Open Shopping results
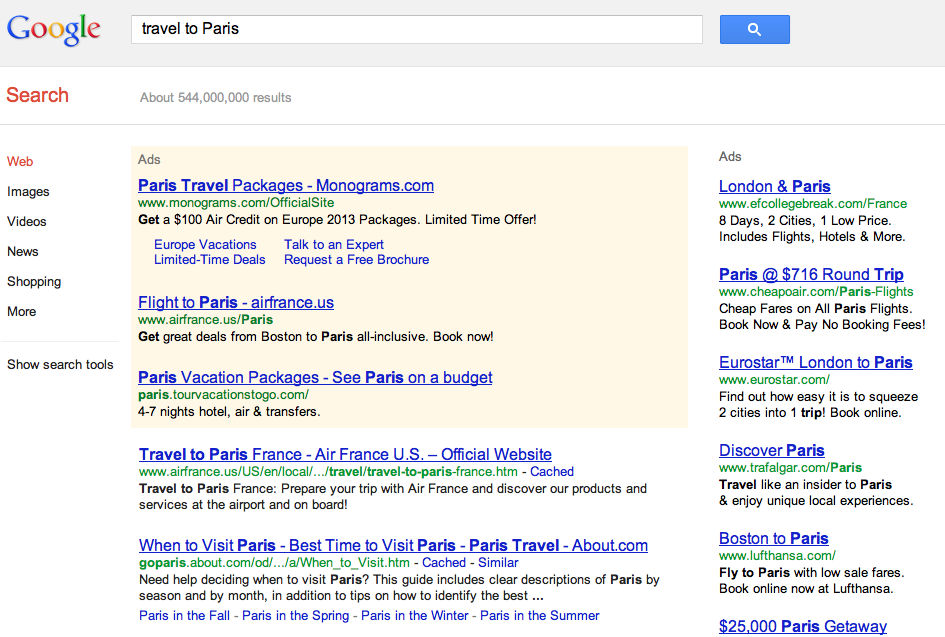Image resolution: width=945 pixels, height=637 pixels. tap(34, 281)
